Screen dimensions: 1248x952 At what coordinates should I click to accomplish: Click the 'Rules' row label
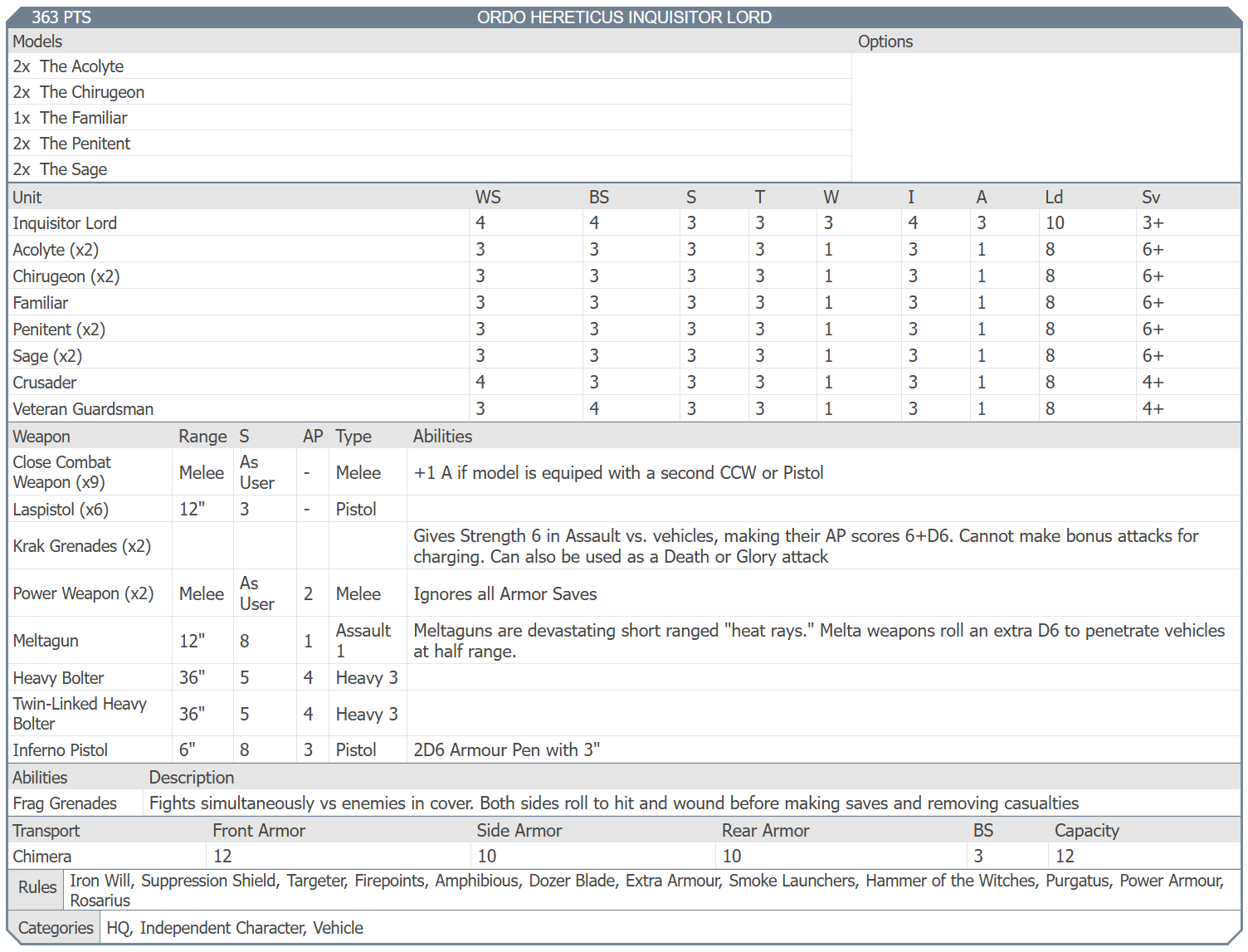tap(37, 887)
